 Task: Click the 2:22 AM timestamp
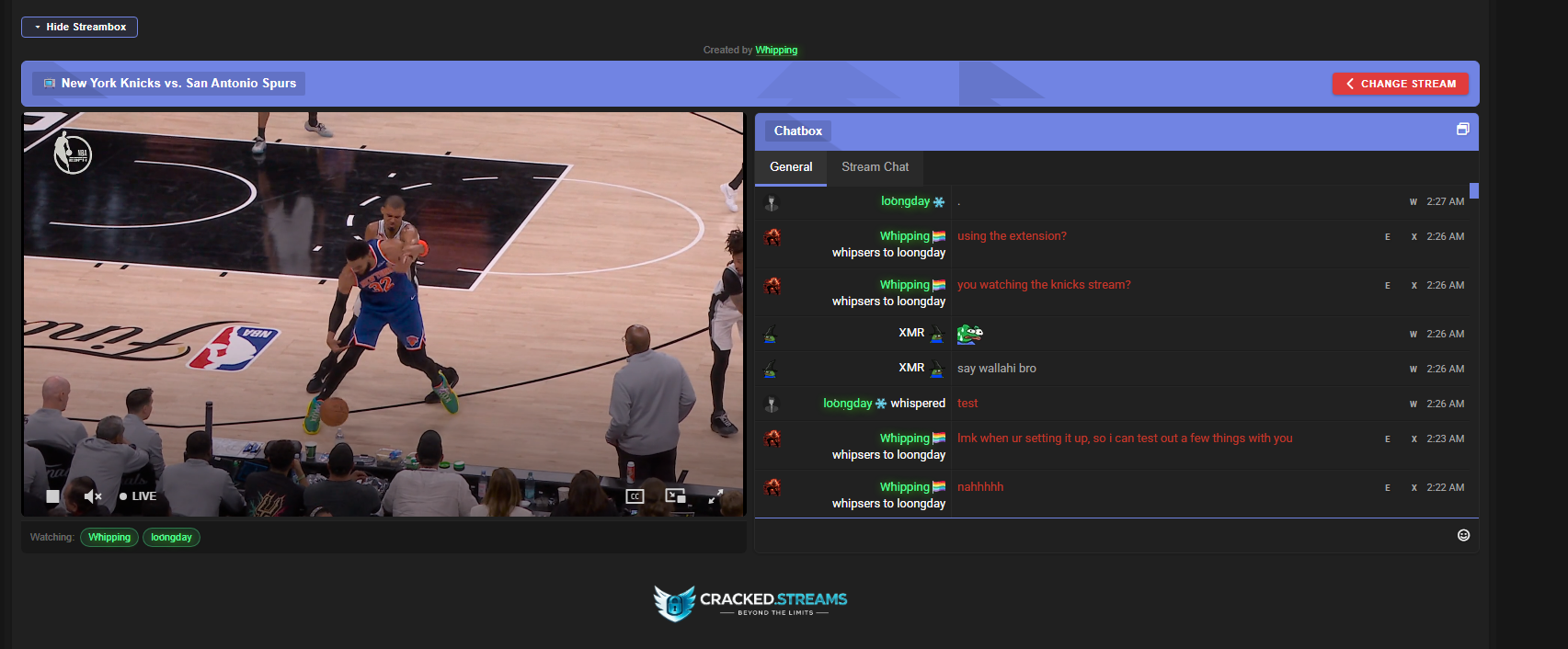1446,488
